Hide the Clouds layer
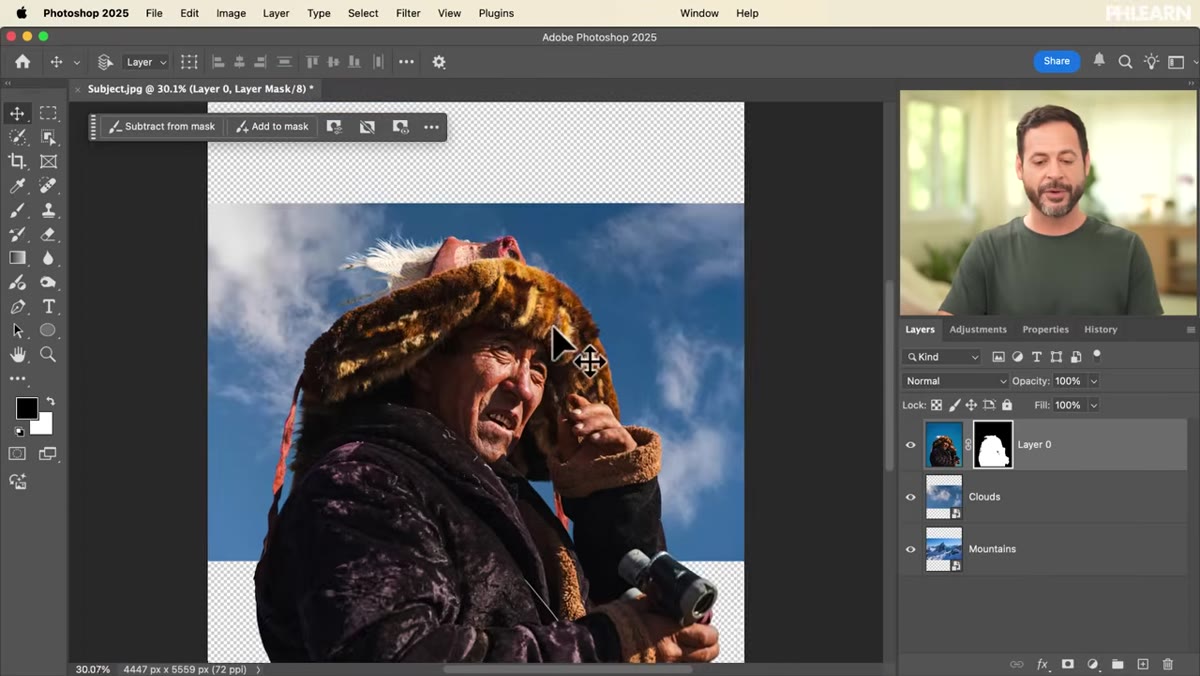This screenshot has height=676, width=1200. [x=910, y=497]
